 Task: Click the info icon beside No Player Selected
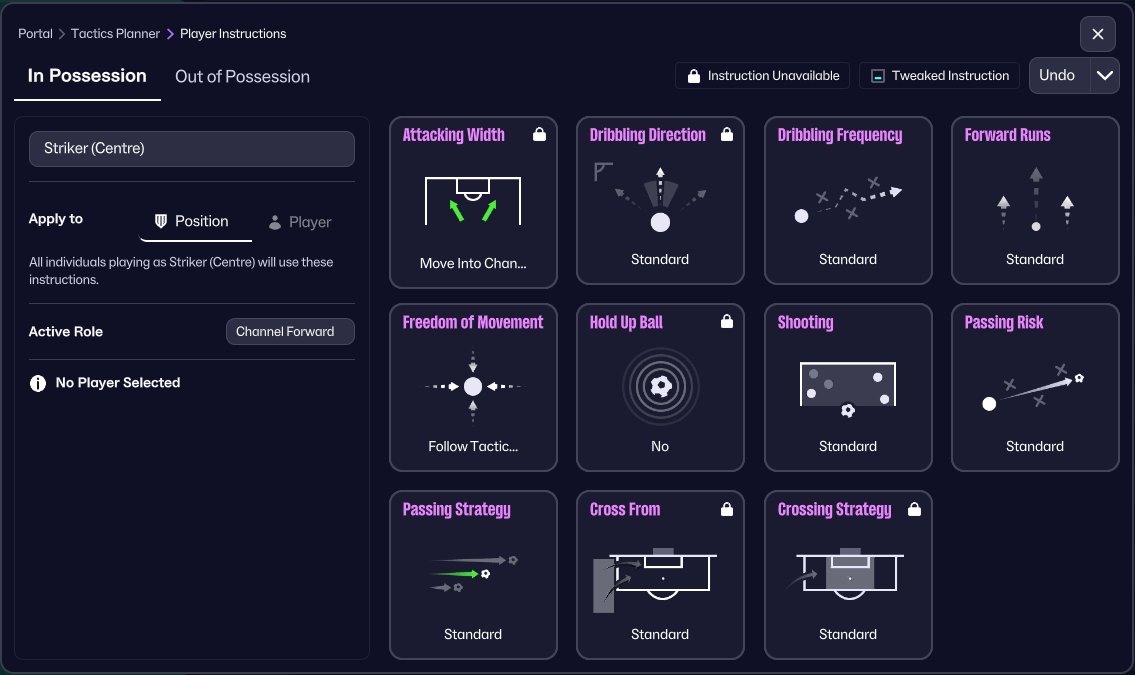pos(38,383)
